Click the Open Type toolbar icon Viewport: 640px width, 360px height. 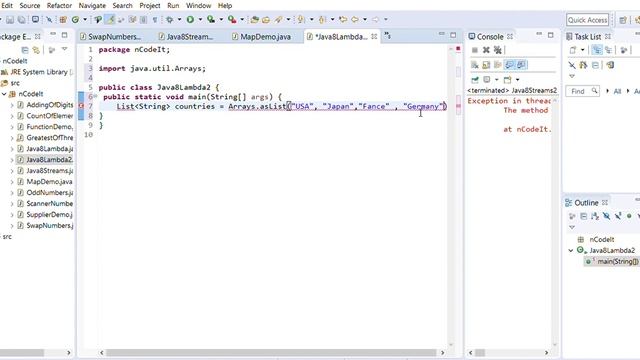click(255, 19)
